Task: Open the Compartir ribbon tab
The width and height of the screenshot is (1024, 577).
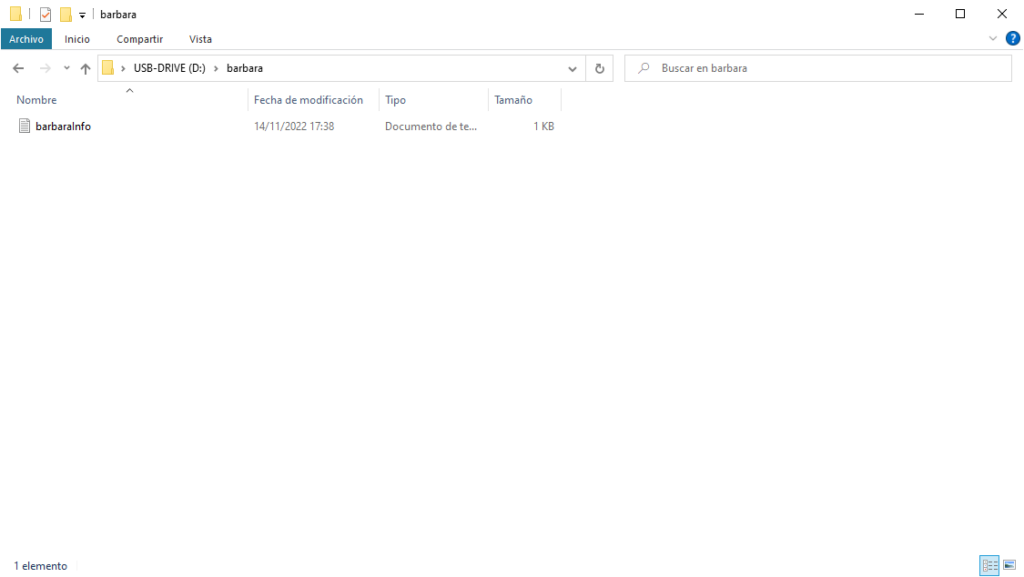Action: [139, 39]
